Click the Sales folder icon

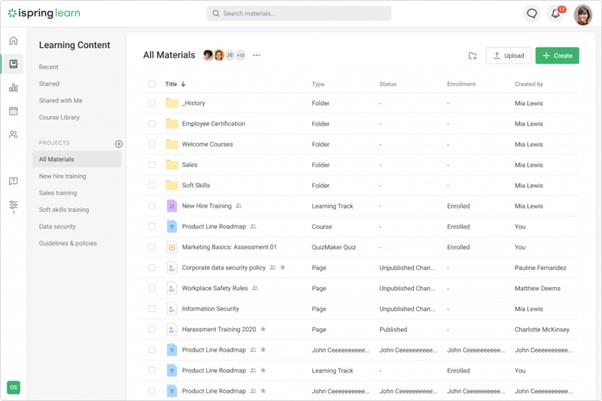tap(172, 164)
